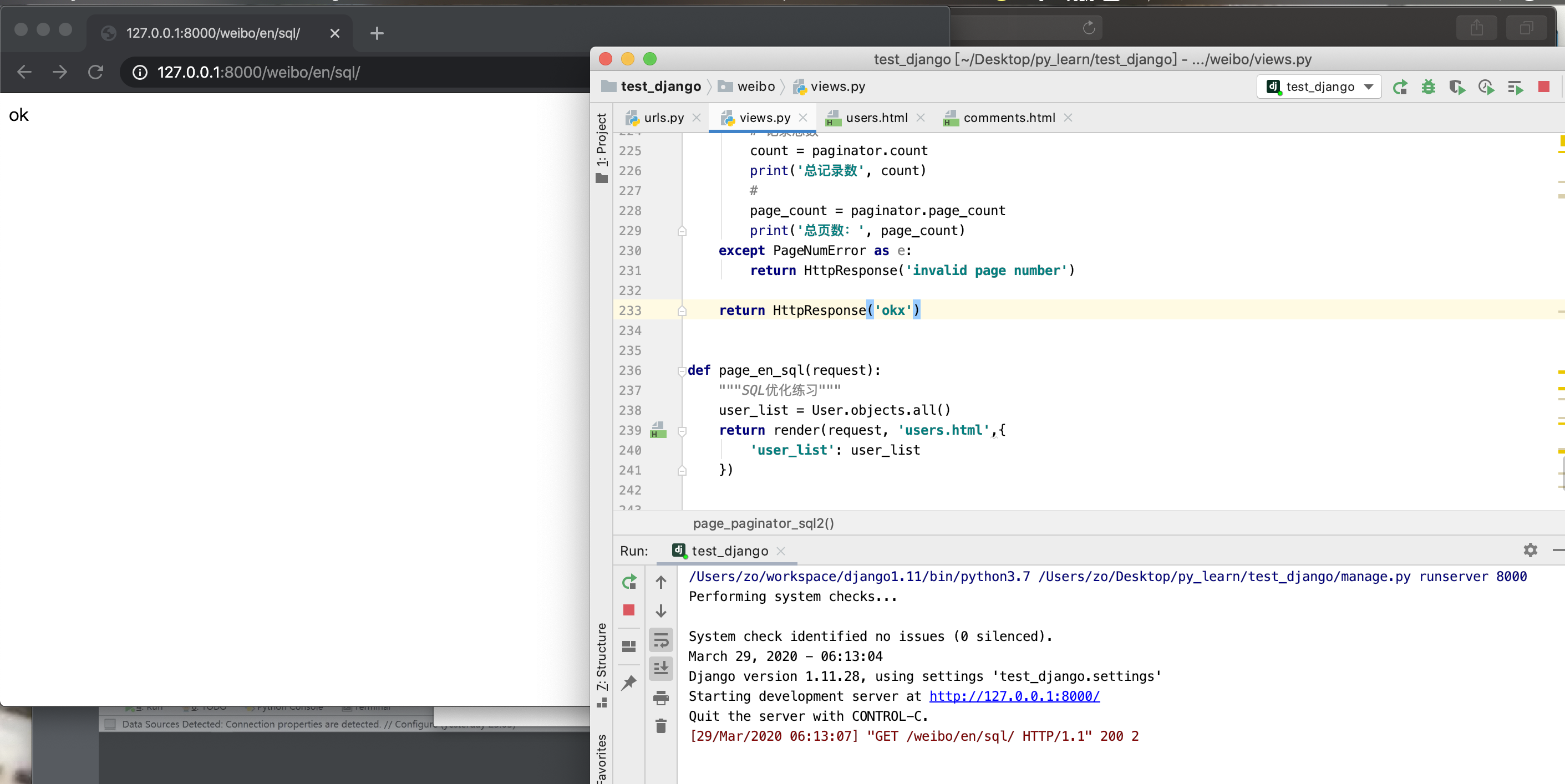Place cursor on line 233 return statement
This screenshot has height=784, width=1565.
819,310
